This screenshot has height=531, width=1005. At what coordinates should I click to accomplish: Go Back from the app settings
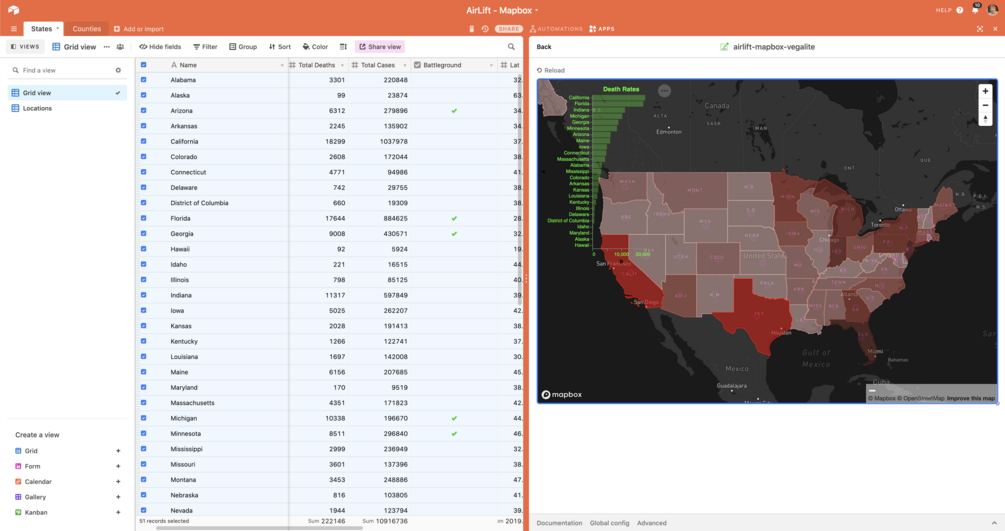(x=544, y=47)
